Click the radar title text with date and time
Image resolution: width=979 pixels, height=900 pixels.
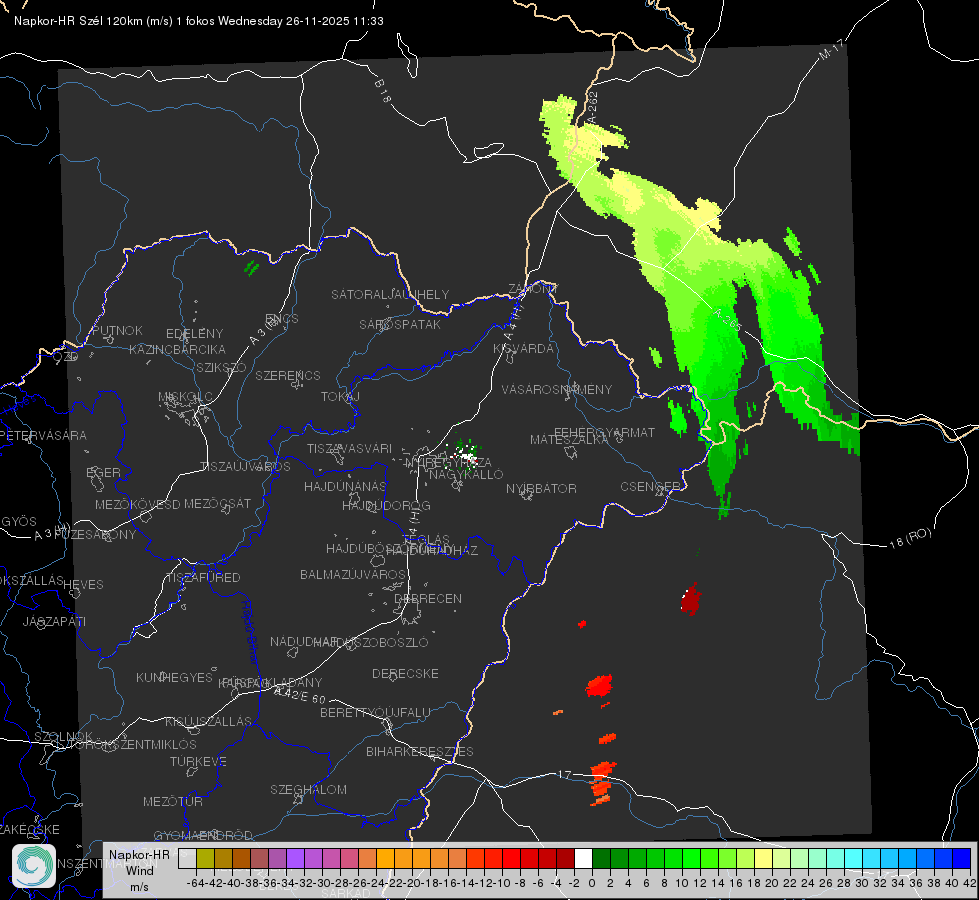point(199,21)
